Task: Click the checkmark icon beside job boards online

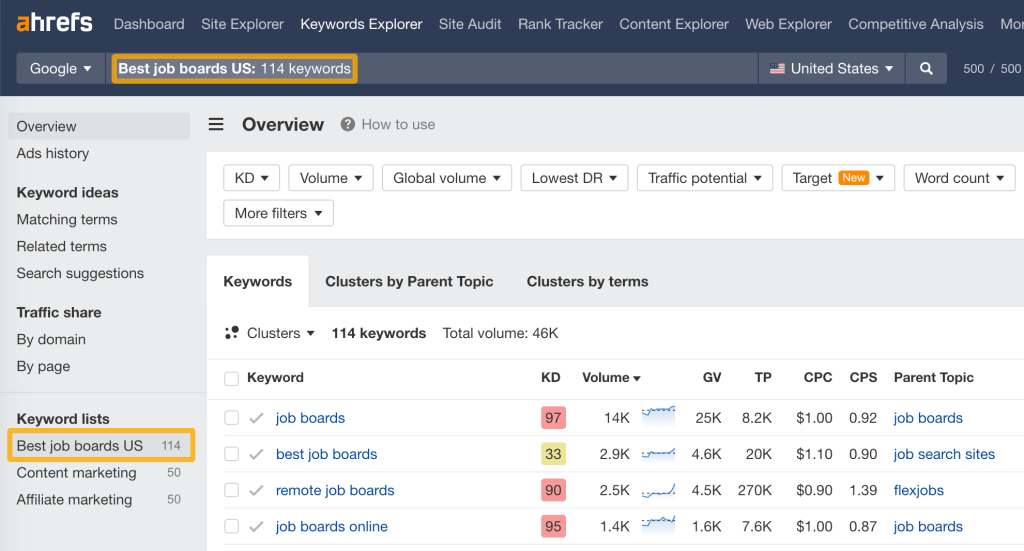Action: pos(257,526)
